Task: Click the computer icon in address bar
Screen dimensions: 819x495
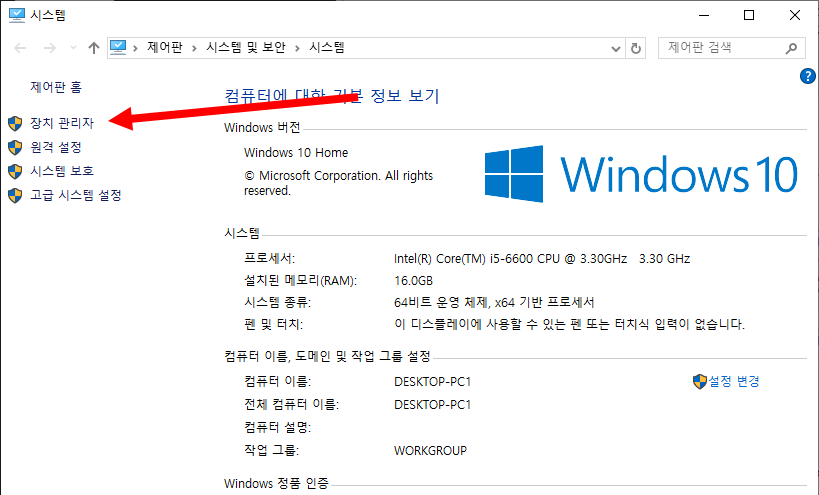Action: click(x=118, y=48)
